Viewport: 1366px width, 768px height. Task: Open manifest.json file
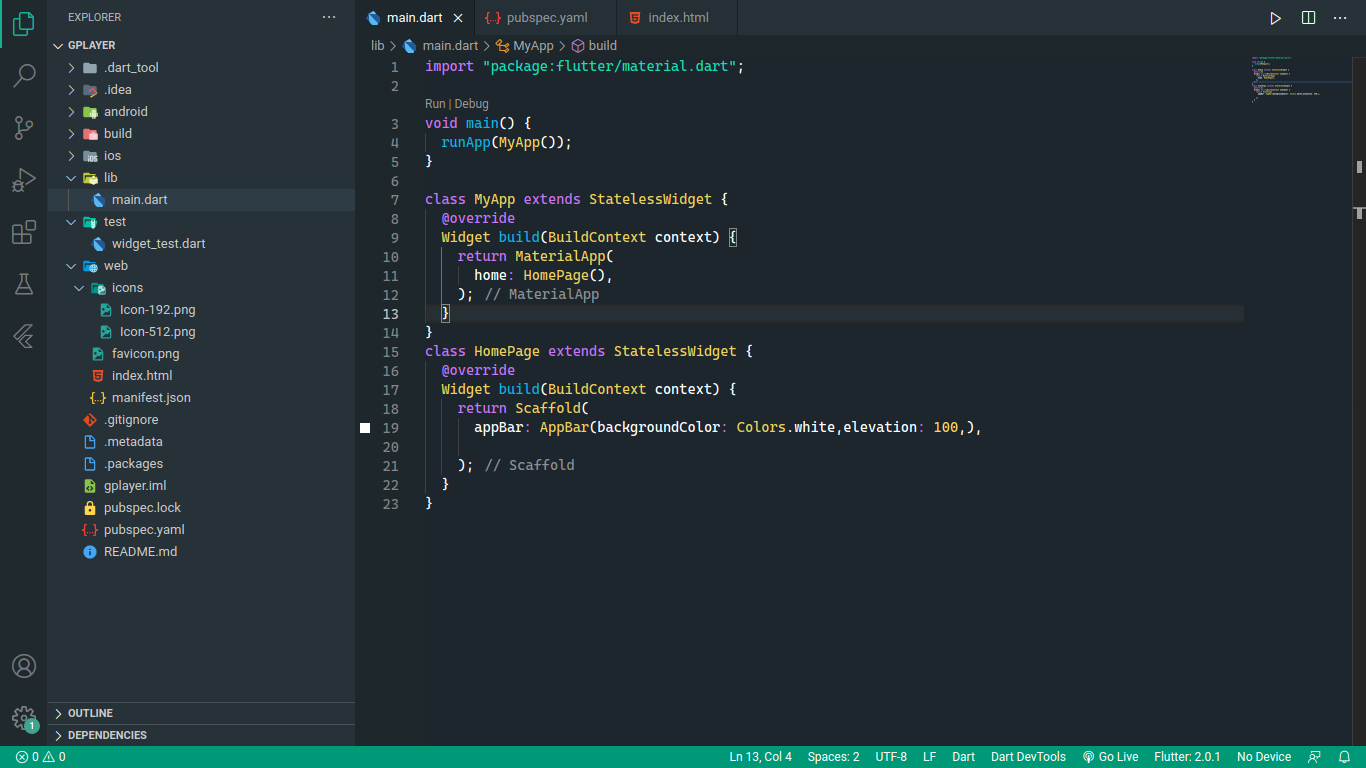[201, 398]
